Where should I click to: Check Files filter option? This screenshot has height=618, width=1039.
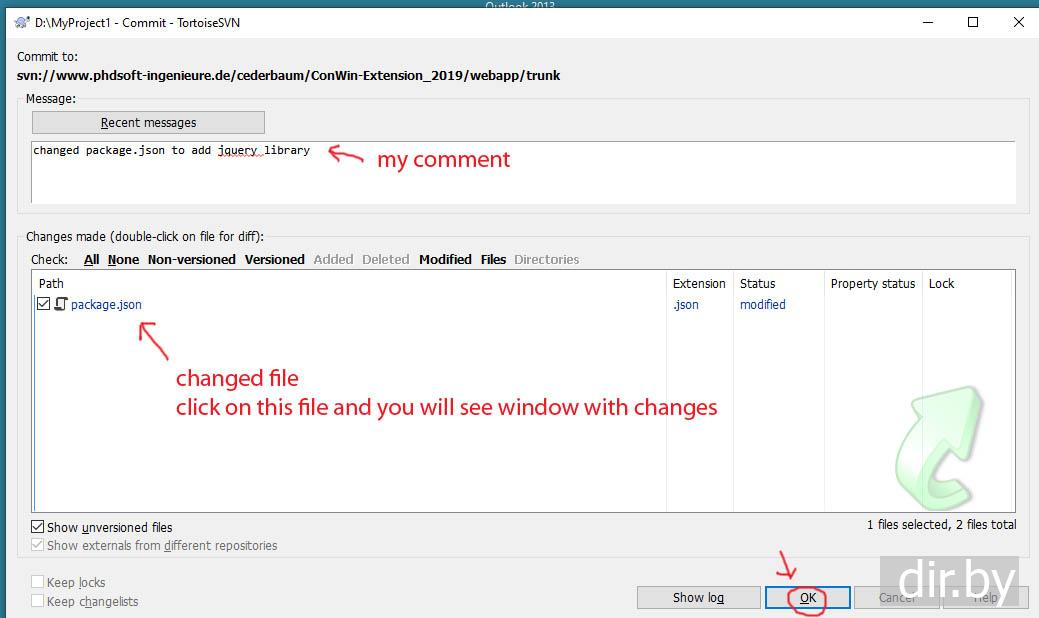pyautogui.click(x=493, y=260)
